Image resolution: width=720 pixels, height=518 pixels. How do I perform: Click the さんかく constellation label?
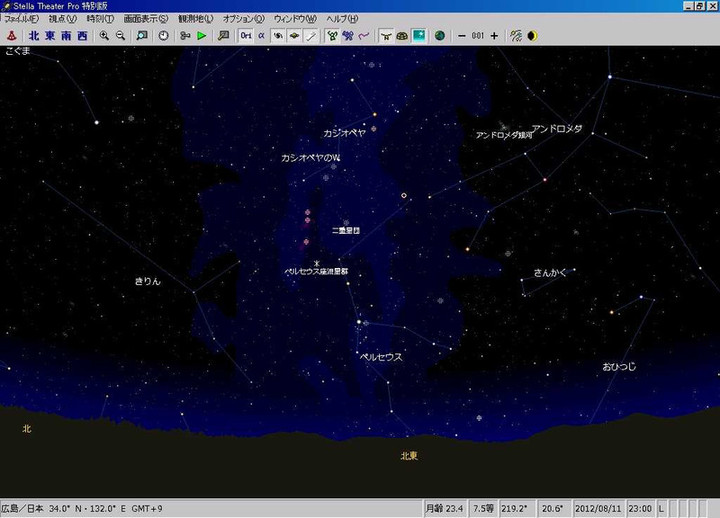pyautogui.click(x=550, y=272)
